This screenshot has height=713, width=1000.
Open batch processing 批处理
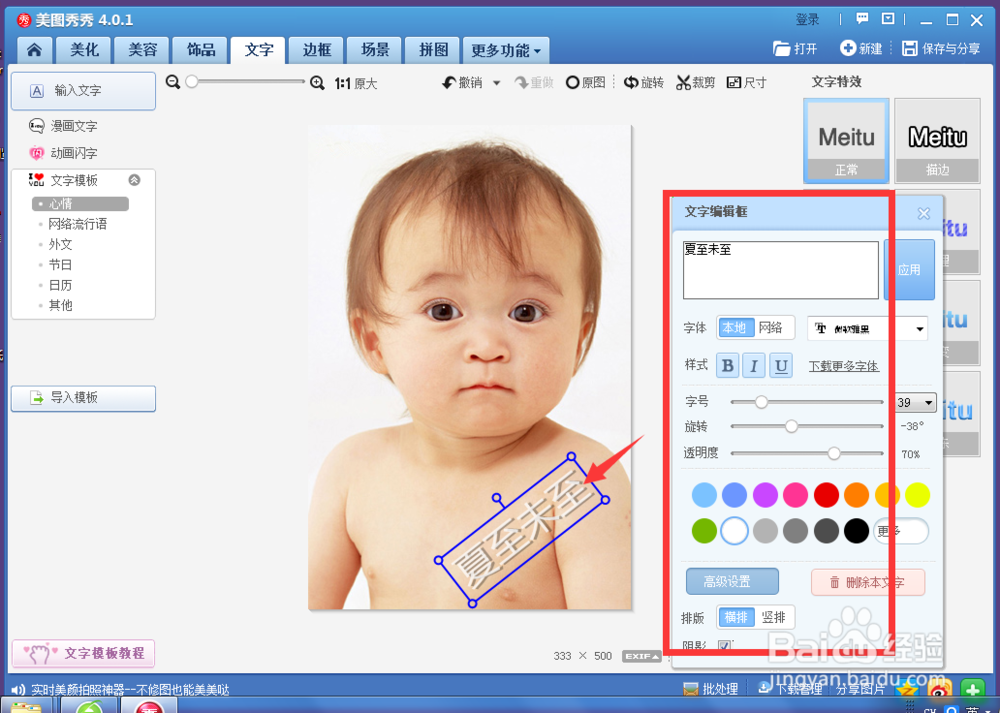(x=711, y=688)
